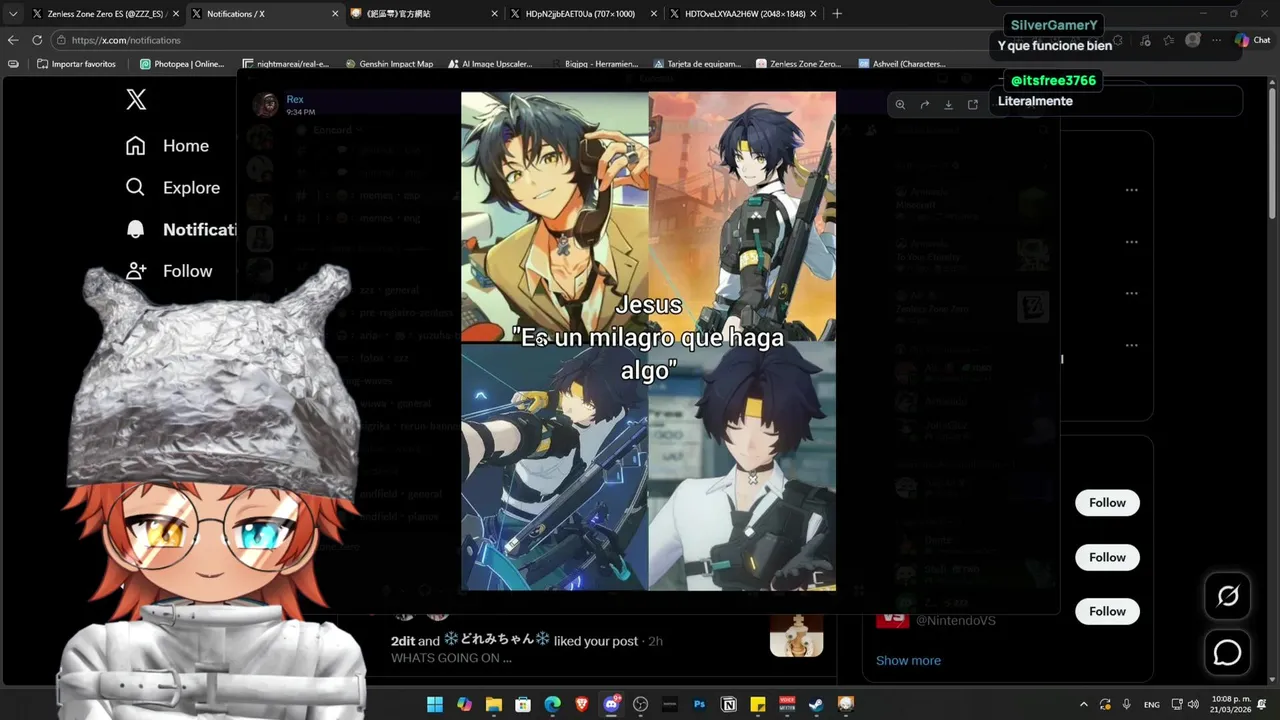This screenshot has height=720, width=1280.
Task: Open Steam from the taskbar
Action: 817,704
